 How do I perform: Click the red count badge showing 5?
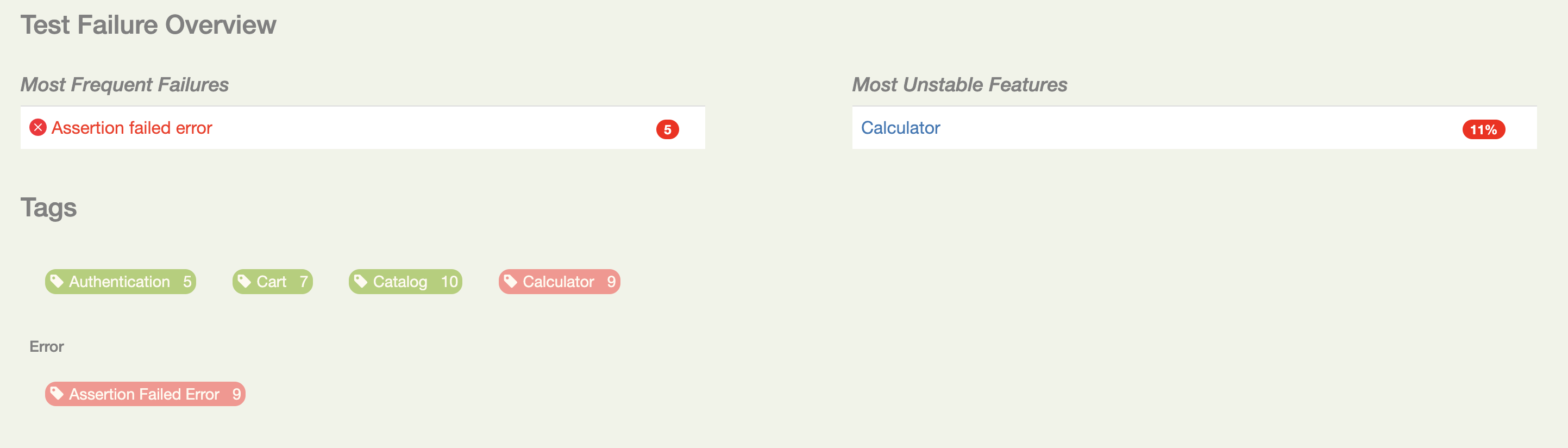coord(667,129)
